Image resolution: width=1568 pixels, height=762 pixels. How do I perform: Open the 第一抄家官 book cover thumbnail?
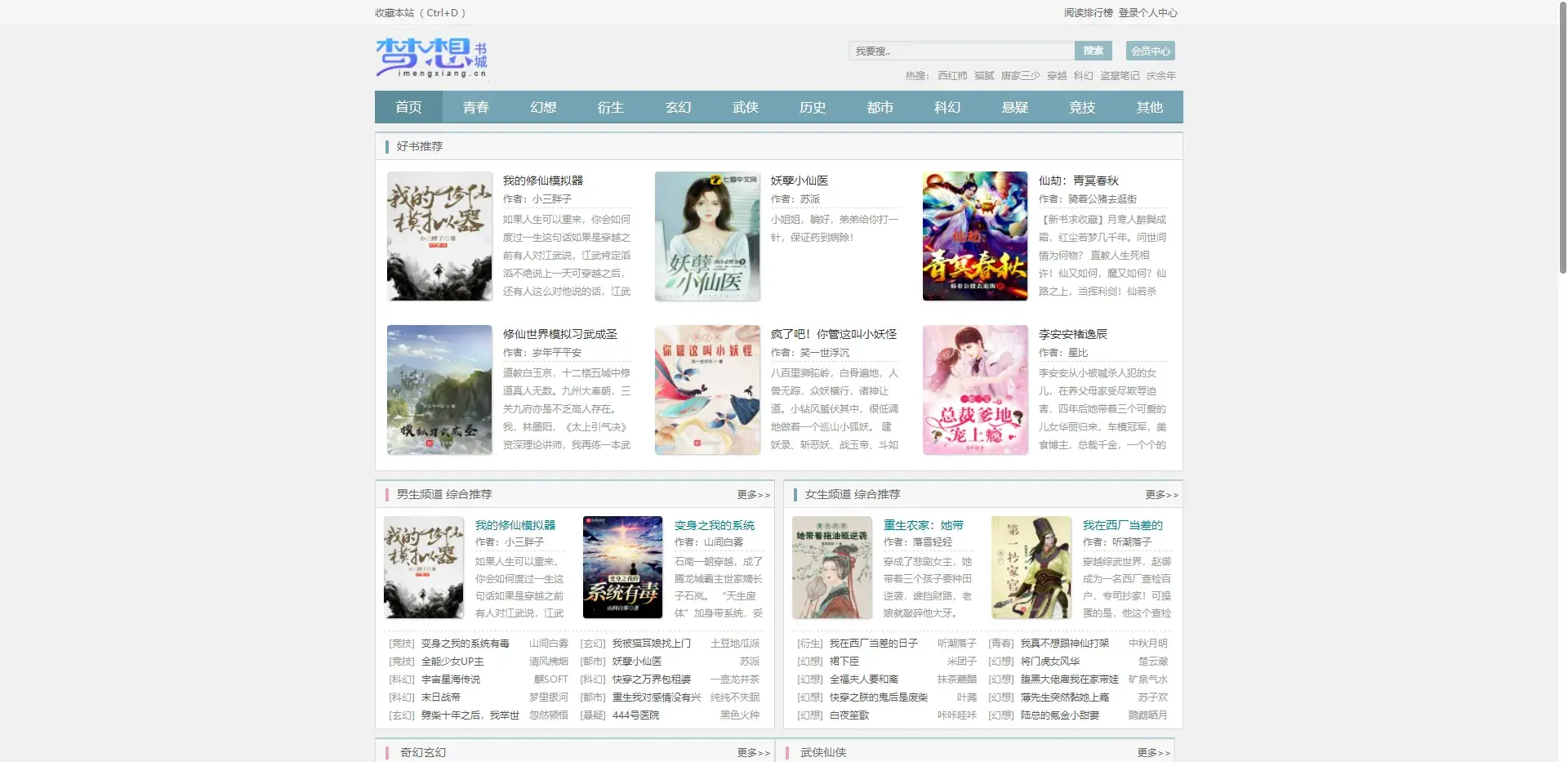coord(1031,568)
